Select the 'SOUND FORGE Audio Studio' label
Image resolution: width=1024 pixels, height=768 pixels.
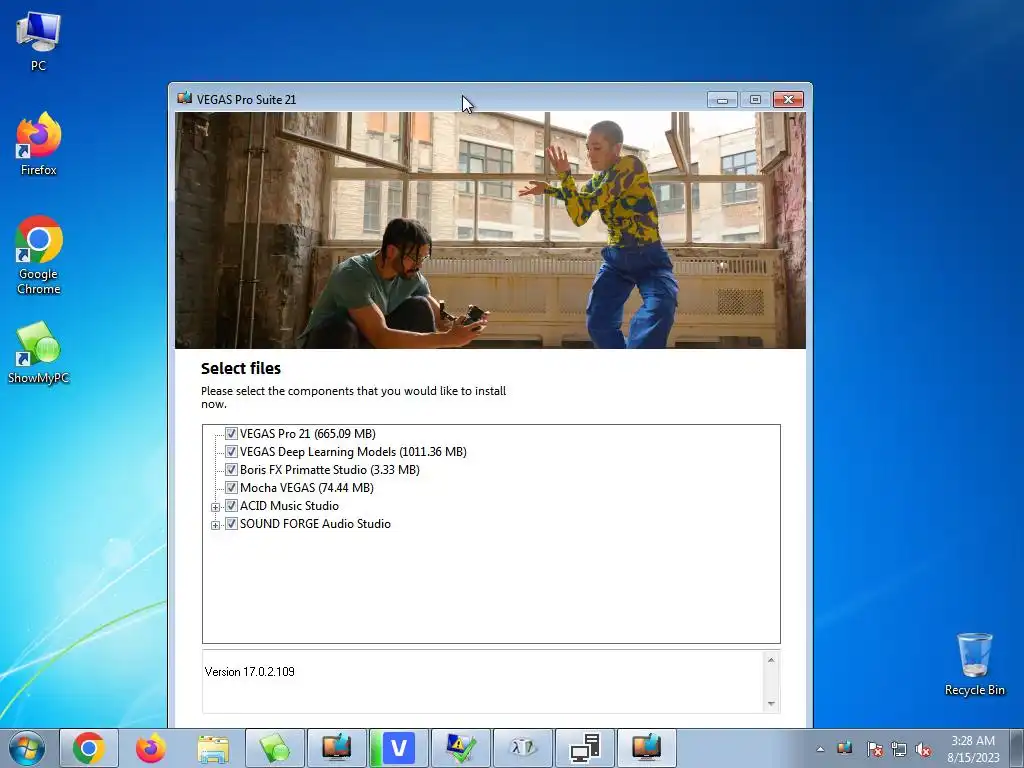click(x=315, y=524)
